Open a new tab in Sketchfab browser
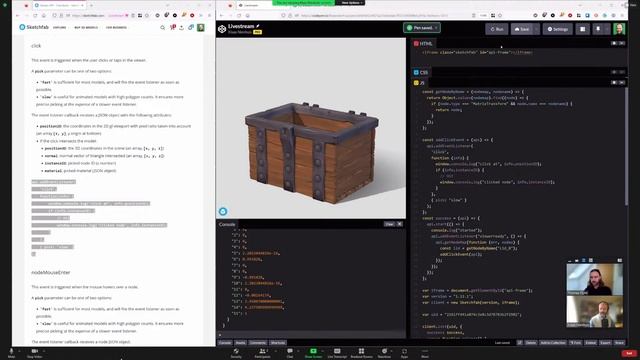The height and width of the screenshot is (360, 640). [91, 5]
